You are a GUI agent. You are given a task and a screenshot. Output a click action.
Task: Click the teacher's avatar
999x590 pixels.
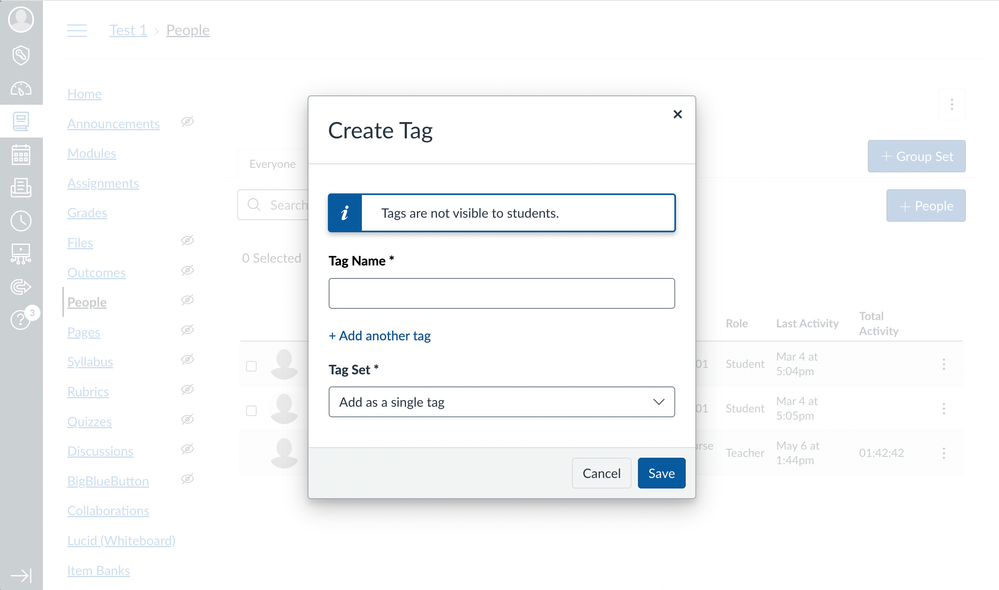pos(284,453)
